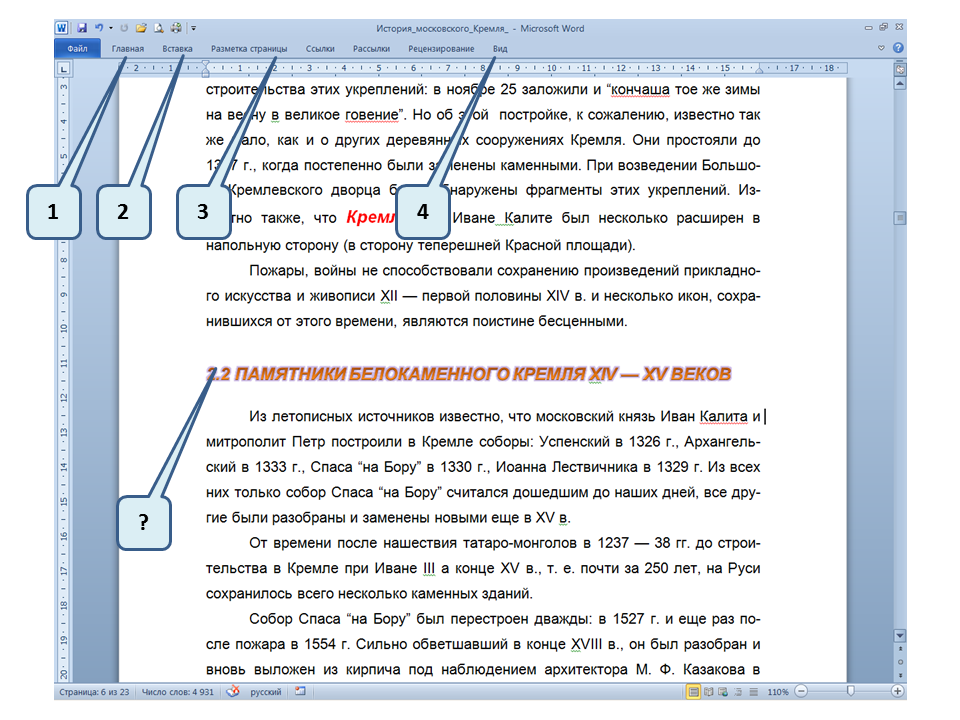Image resolution: width=960 pixels, height=720 pixels.
Task: Open the Рецензирование ribbon tab
Action: (441, 48)
